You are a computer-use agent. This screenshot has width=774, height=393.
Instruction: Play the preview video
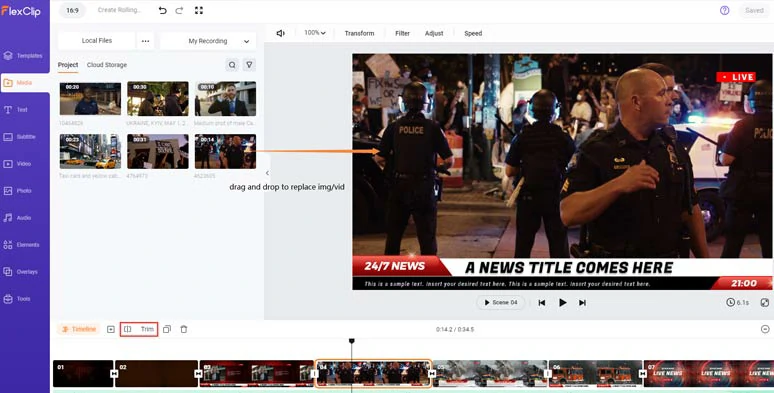tap(562, 303)
